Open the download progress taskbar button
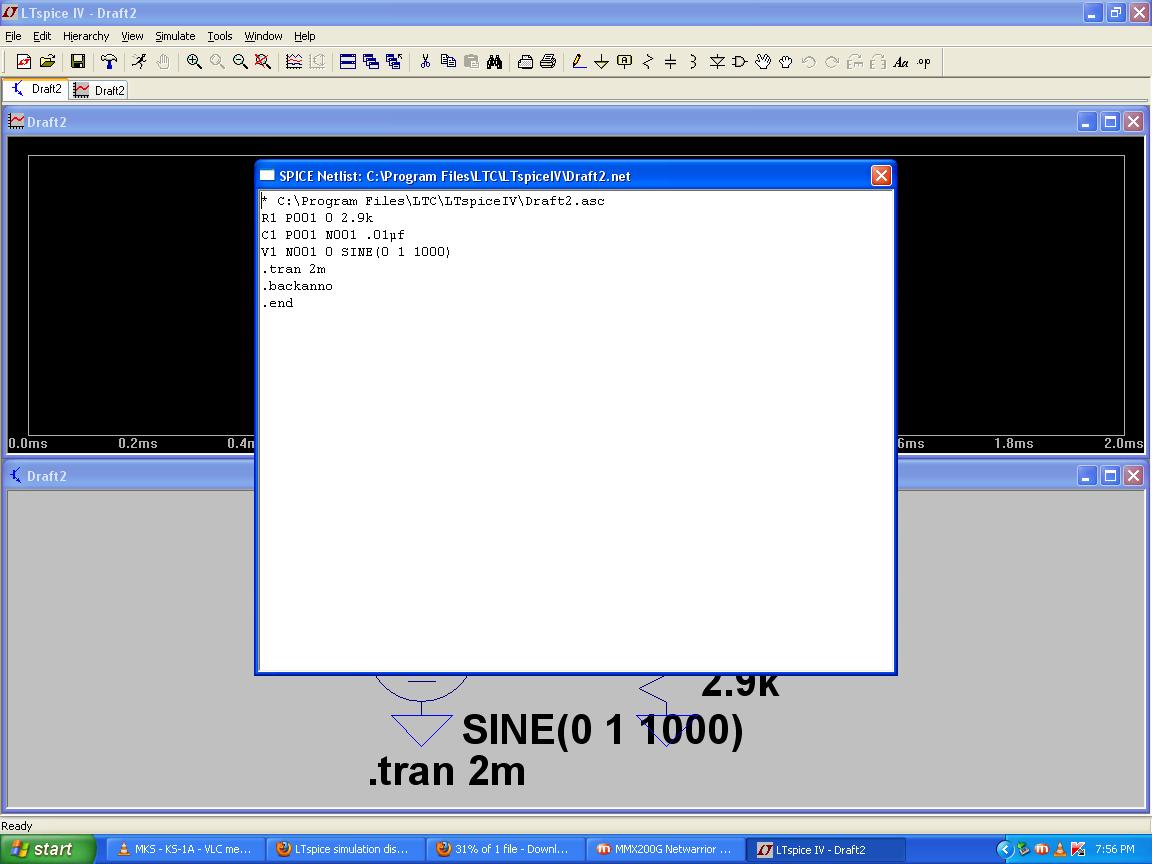This screenshot has width=1152, height=864. click(x=505, y=849)
